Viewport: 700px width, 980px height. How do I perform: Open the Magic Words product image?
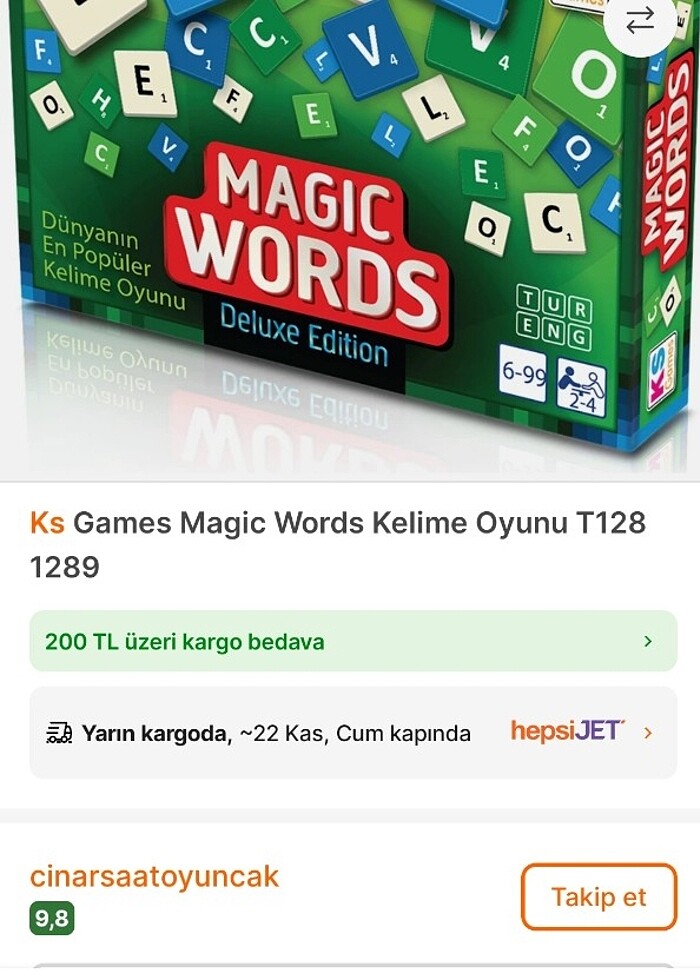(350, 240)
